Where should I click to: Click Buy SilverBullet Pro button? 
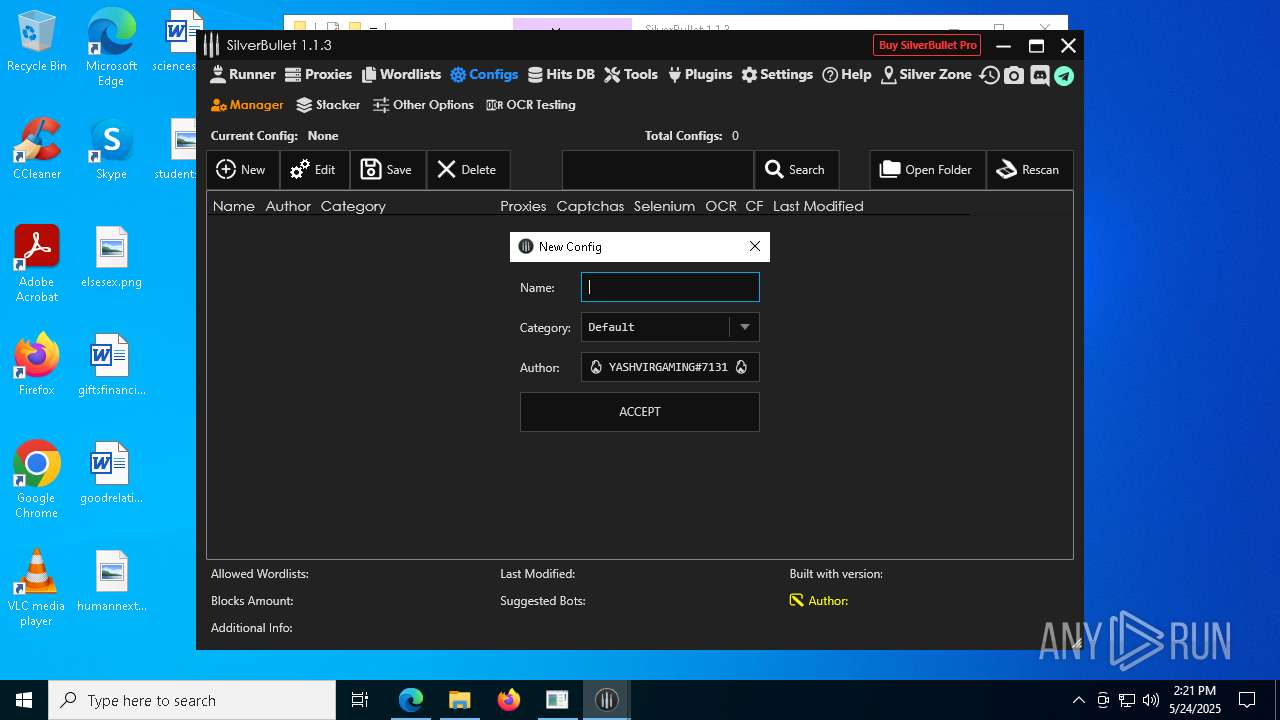927,45
